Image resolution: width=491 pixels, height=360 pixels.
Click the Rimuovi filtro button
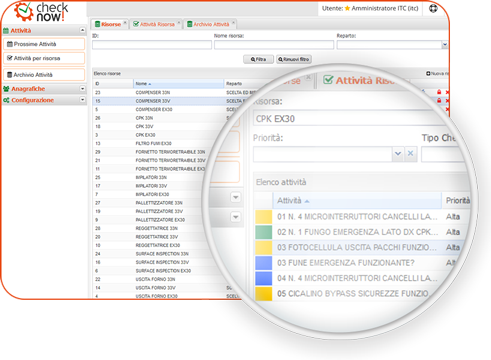click(294, 59)
